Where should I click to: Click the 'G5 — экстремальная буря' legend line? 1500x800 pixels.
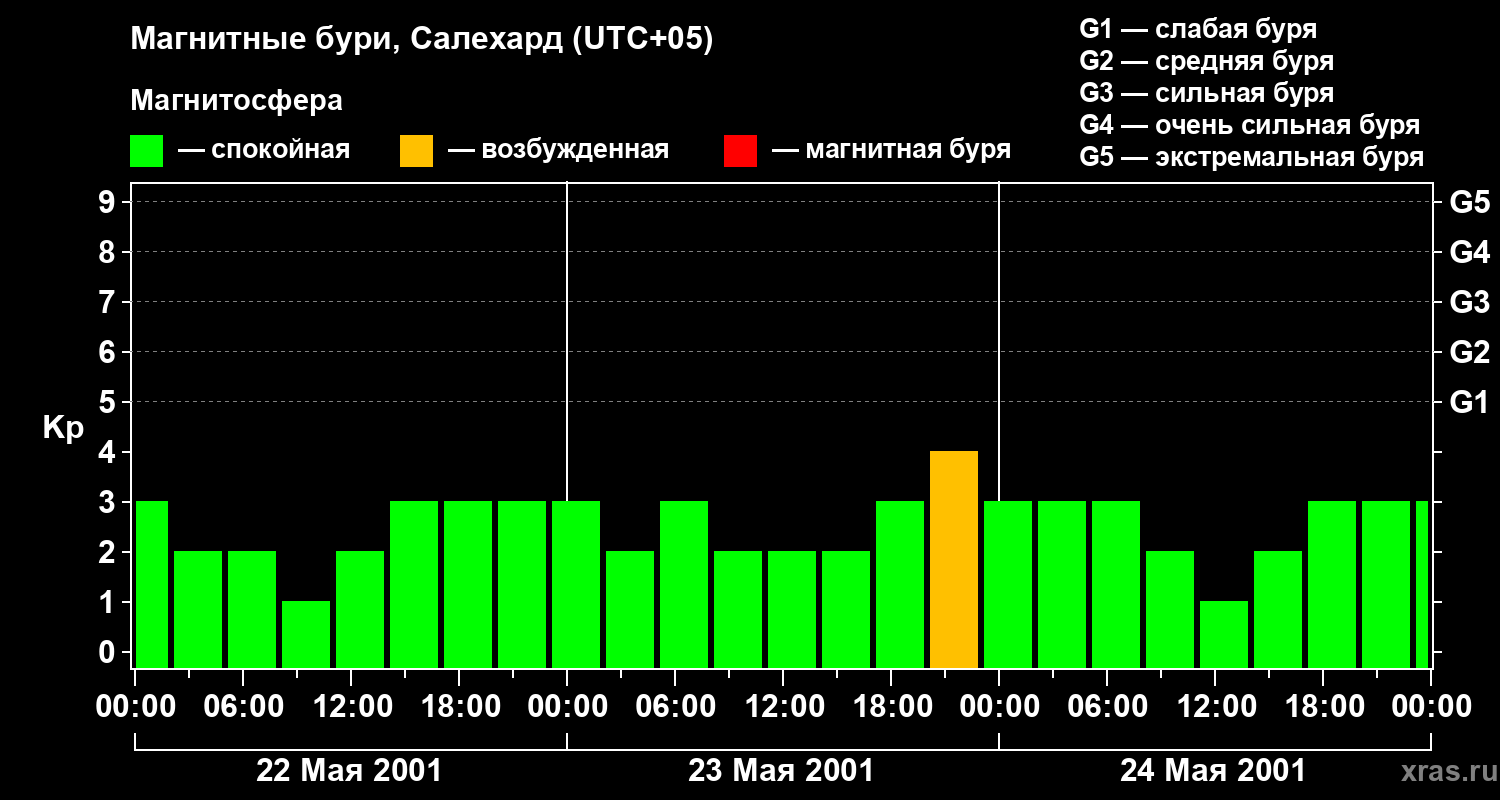1252,157
